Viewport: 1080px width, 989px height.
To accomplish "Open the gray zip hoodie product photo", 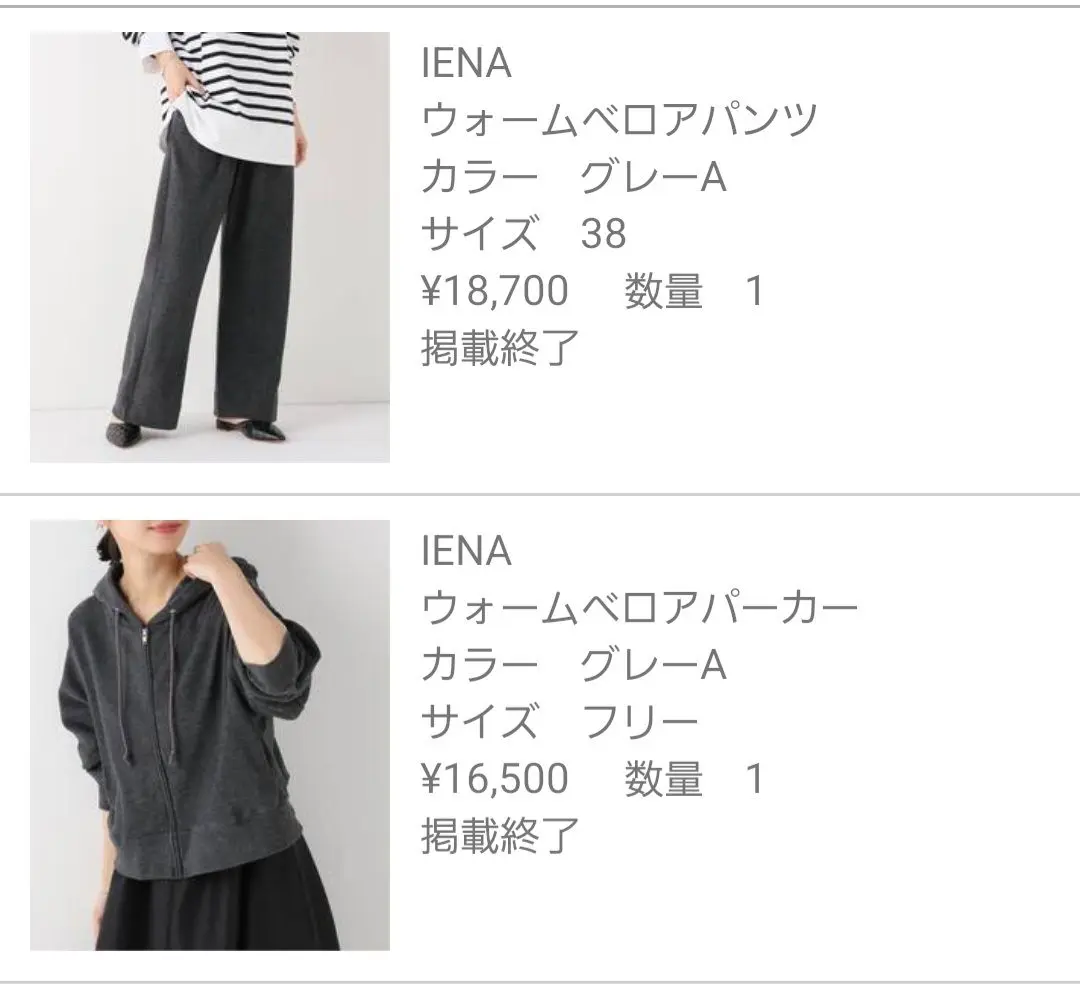I will click(x=210, y=735).
